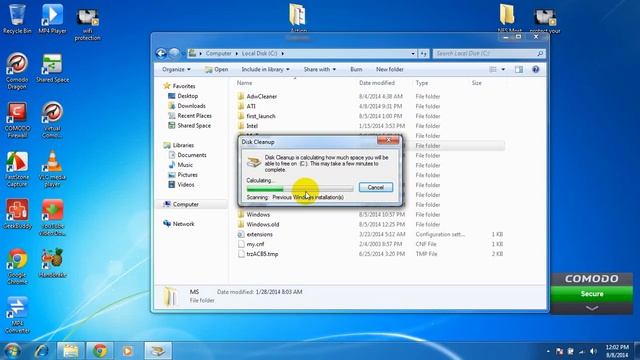Open the Shared Space desktop icon
Image resolution: width=640 pixels, height=360 pixels.
(x=52, y=68)
